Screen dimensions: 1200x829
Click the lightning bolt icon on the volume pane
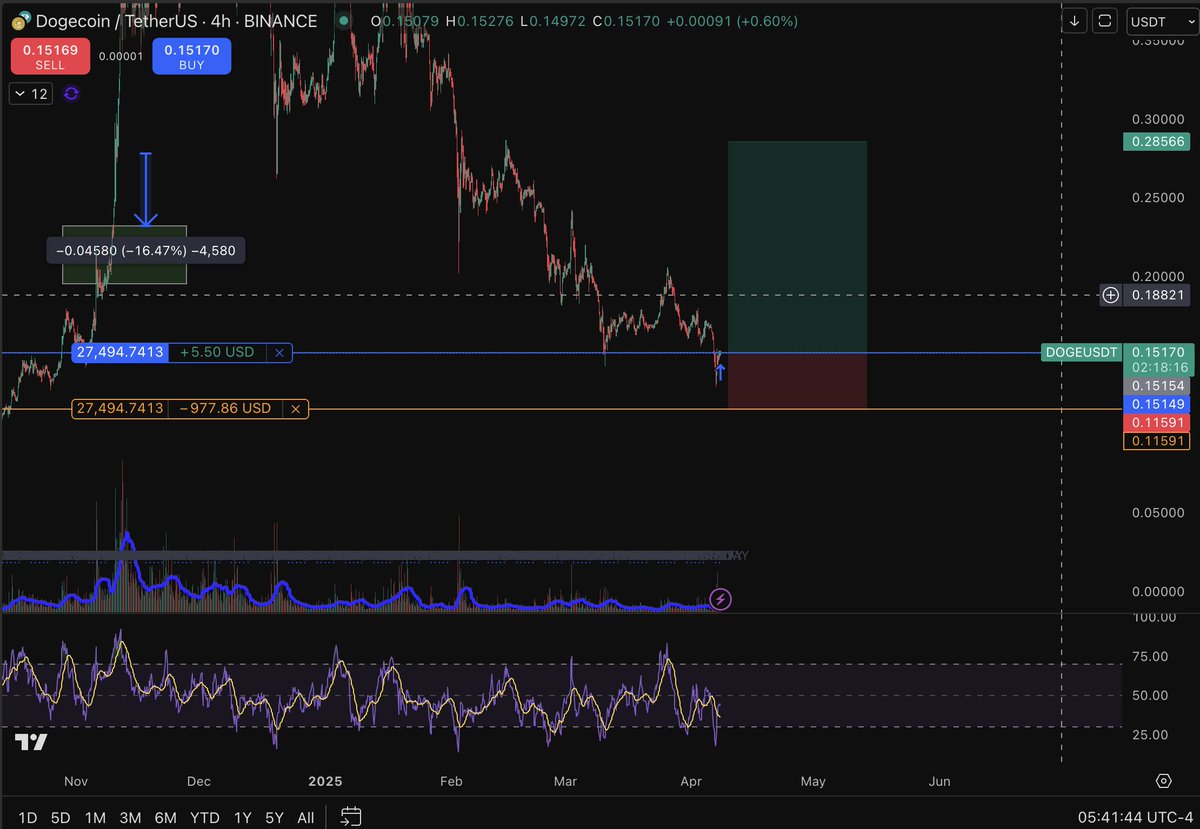tap(721, 599)
